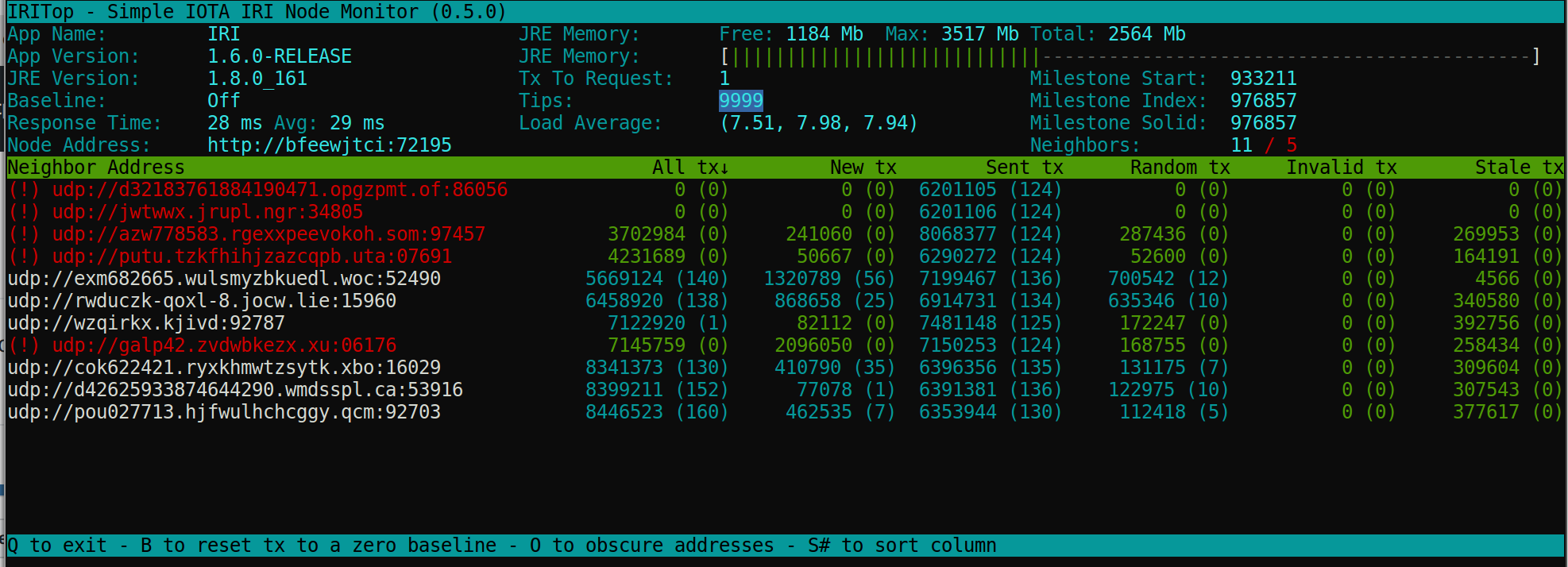Click the Neighbors count 11
The image size is (1568, 567).
click(x=1242, y=145)
